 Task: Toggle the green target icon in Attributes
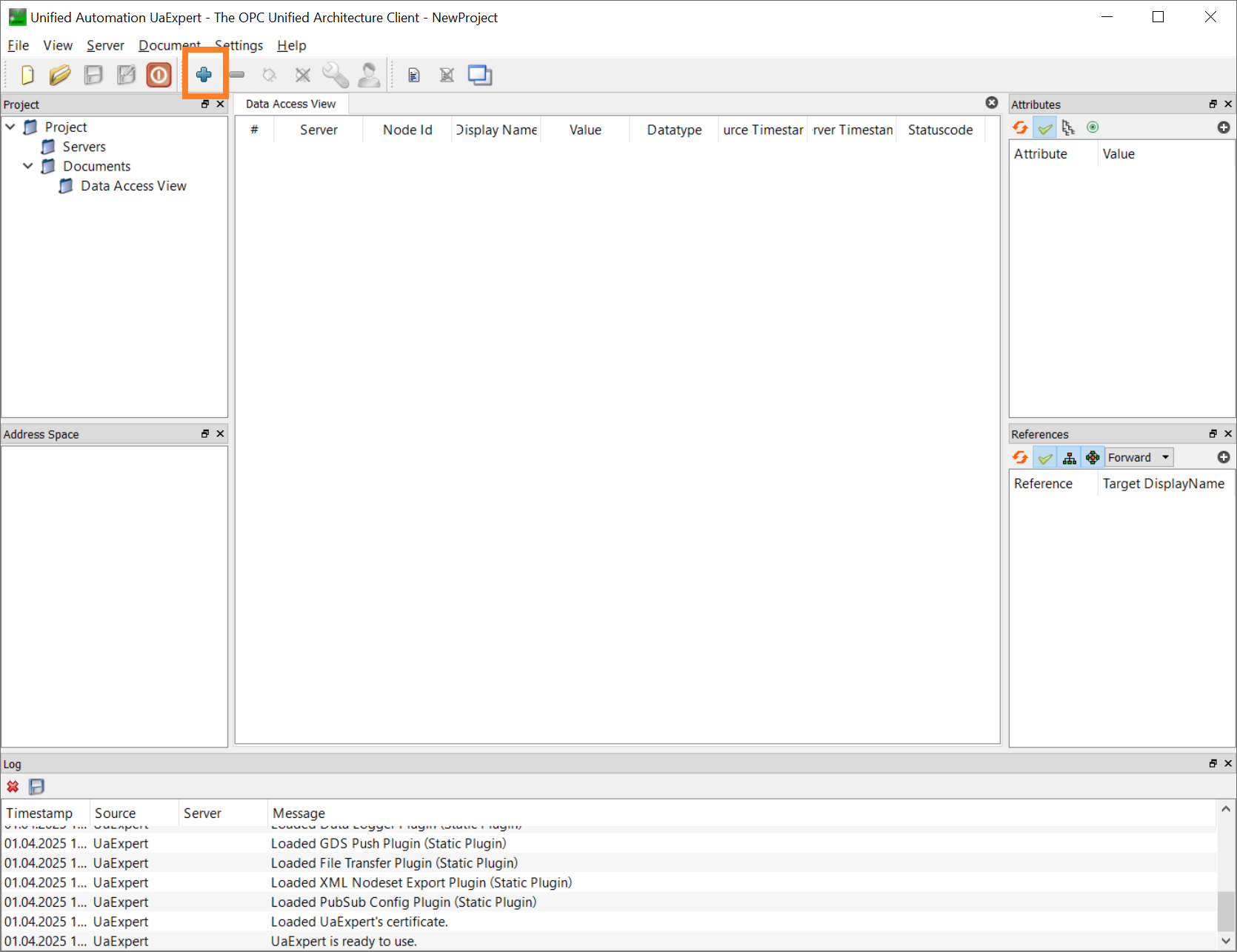[x=1093, y=127]
